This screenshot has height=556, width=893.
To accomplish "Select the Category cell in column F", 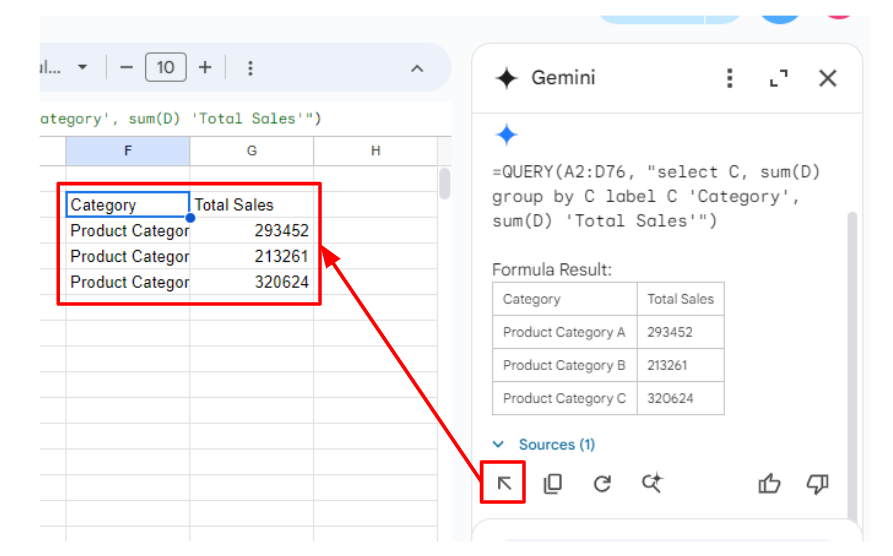I will 128,205.
